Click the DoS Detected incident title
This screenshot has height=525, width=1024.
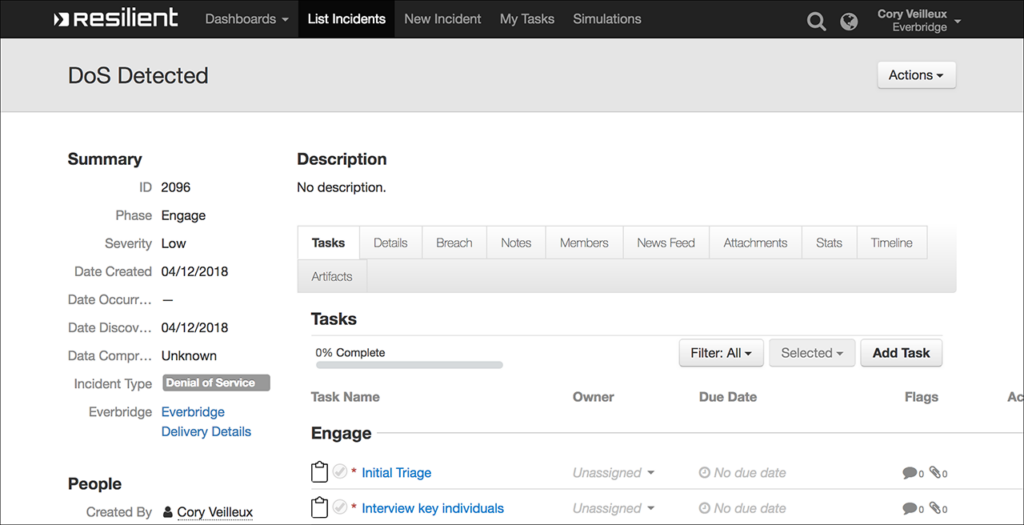pyautogui.click(x=138, y=76)
